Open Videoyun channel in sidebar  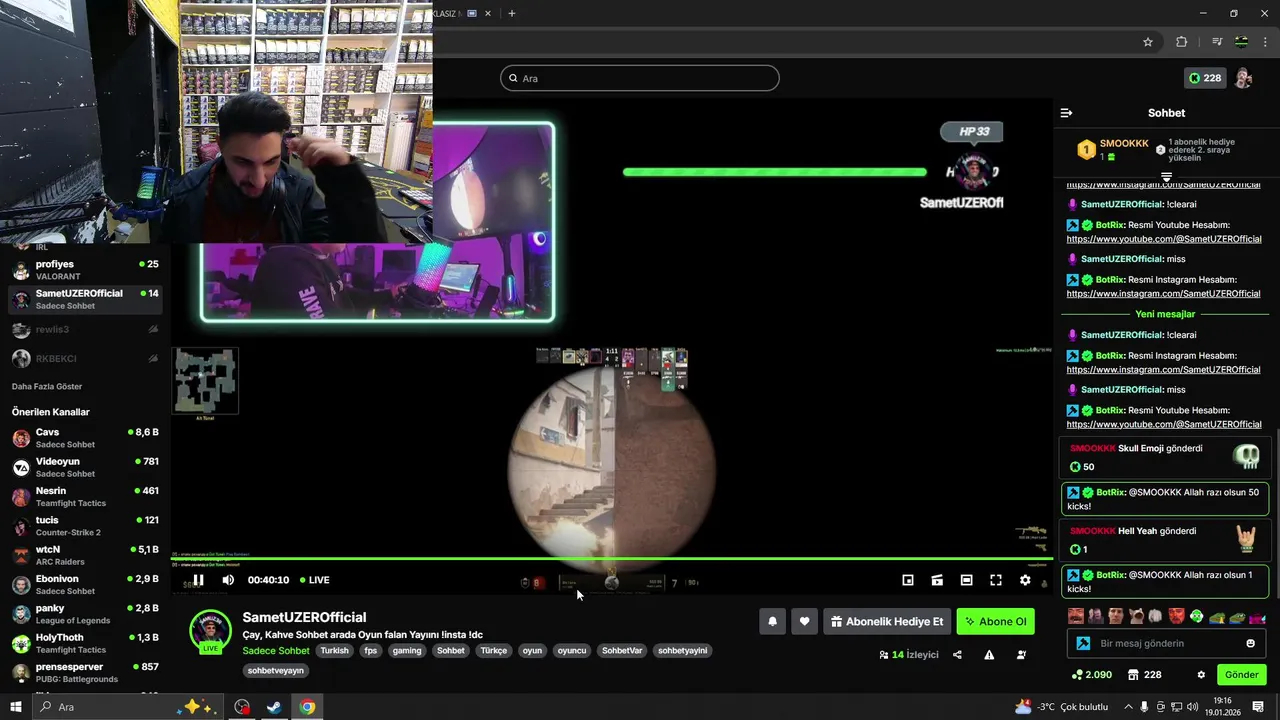click(x=85, y=467)
